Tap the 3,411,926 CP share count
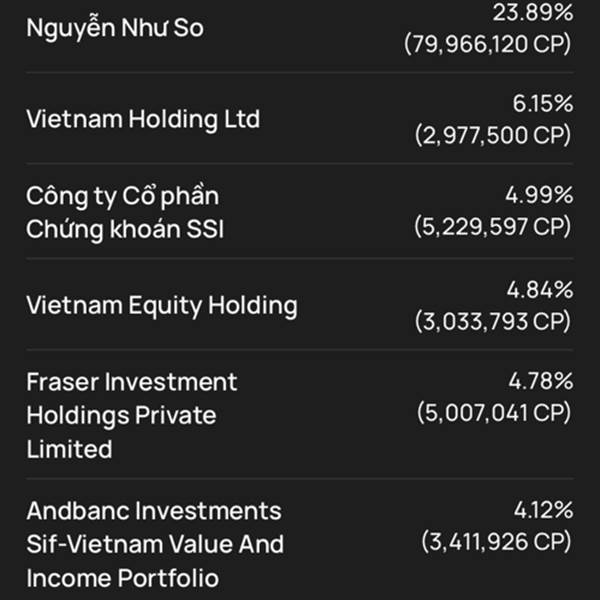 point(497,542)
